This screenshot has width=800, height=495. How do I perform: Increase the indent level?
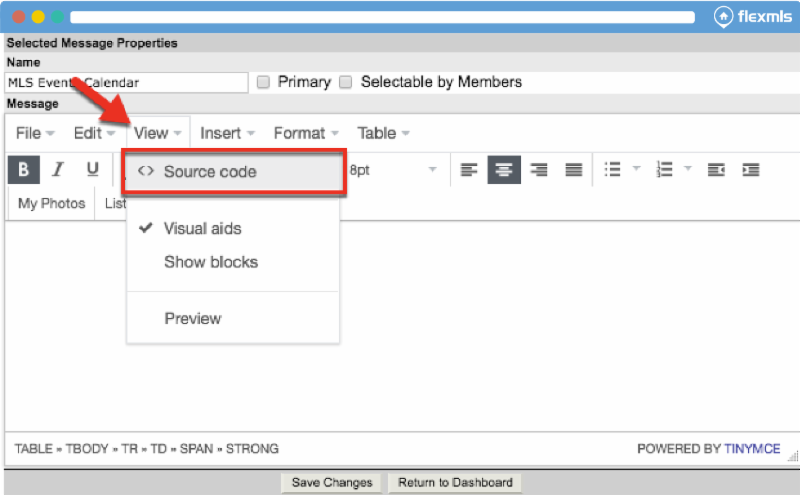click(750, 170)
